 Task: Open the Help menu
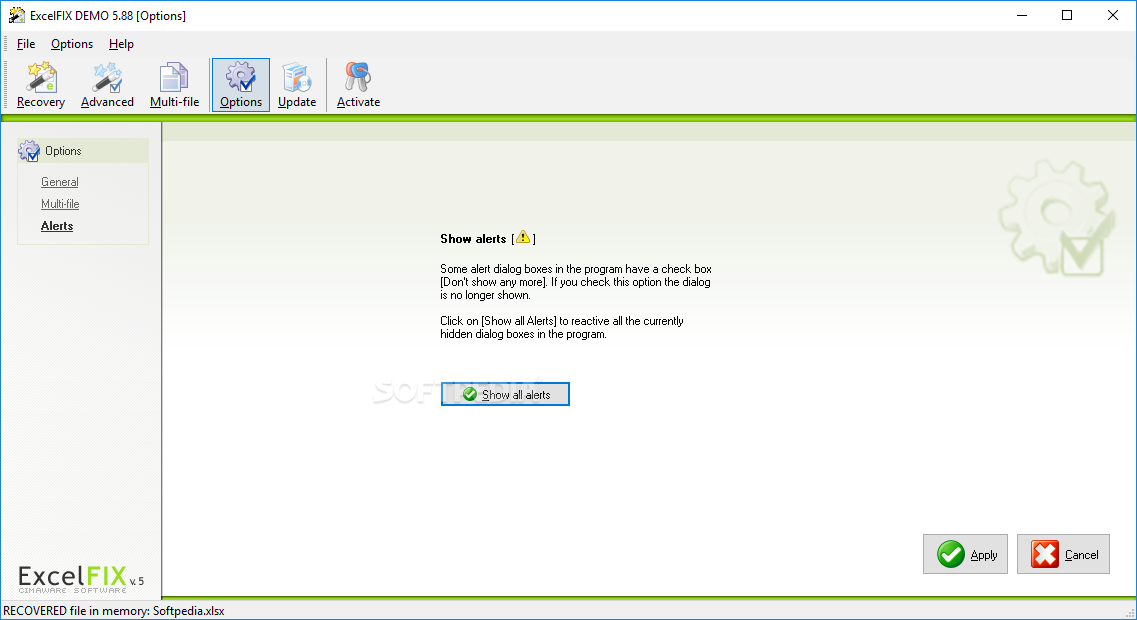coord(121,44)
